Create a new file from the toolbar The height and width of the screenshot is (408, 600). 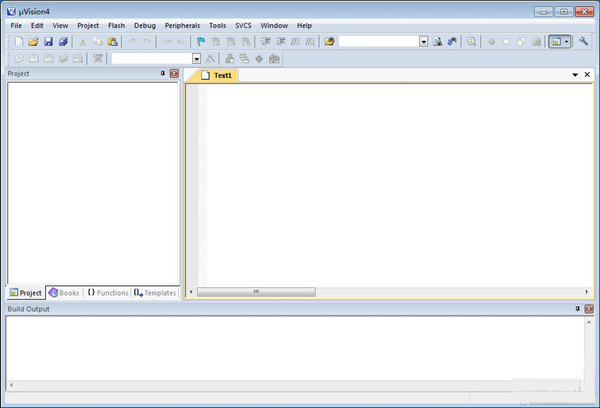(x=18, y=42)
